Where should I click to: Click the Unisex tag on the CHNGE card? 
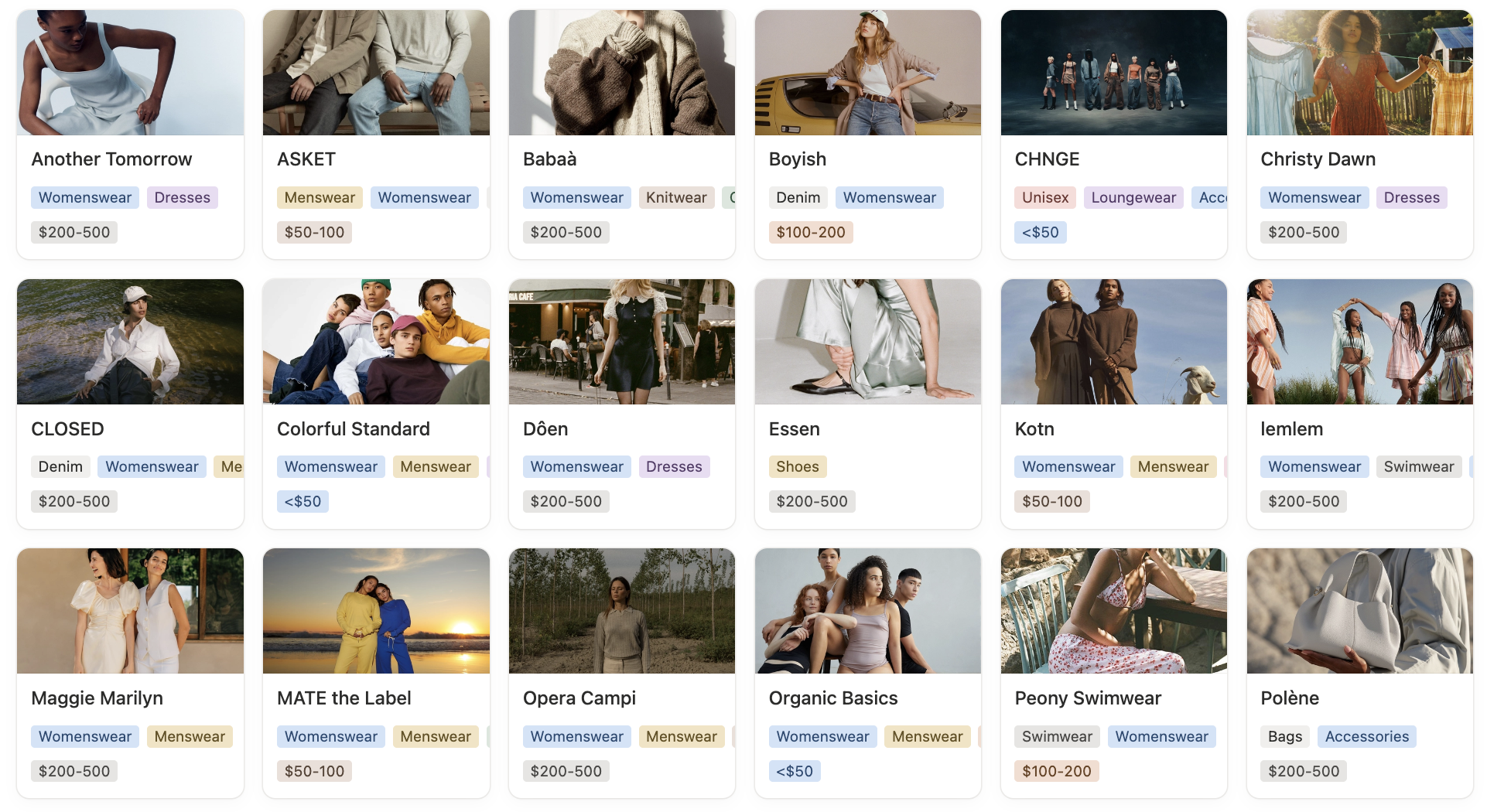pyautogui.click(x=1044, y=198)
